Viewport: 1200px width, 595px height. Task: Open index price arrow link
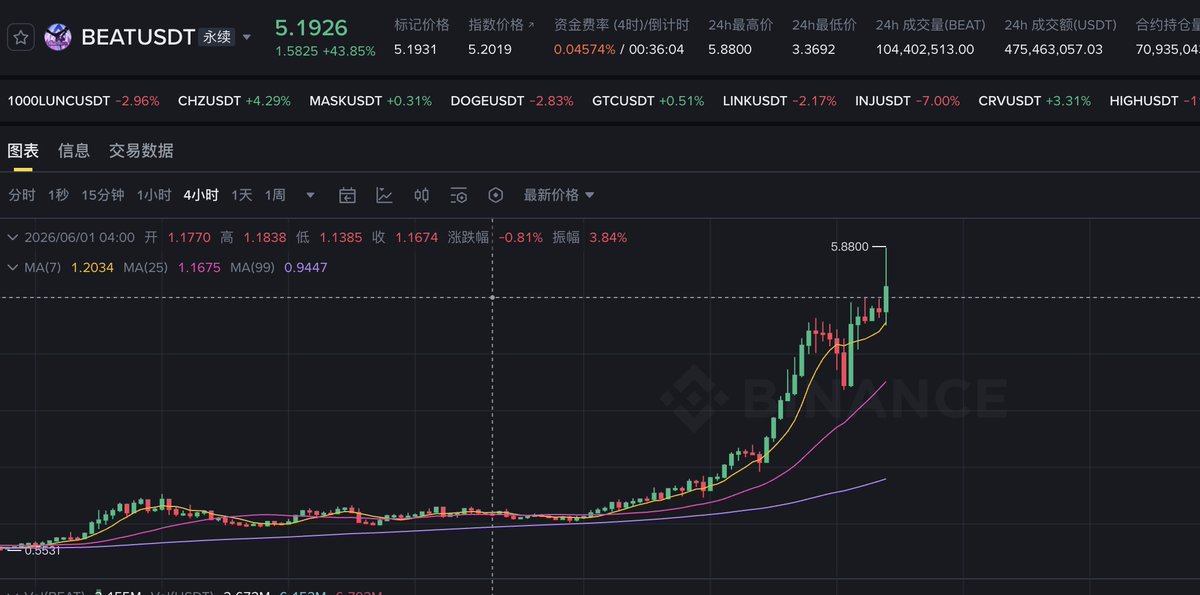coord(531,24)
